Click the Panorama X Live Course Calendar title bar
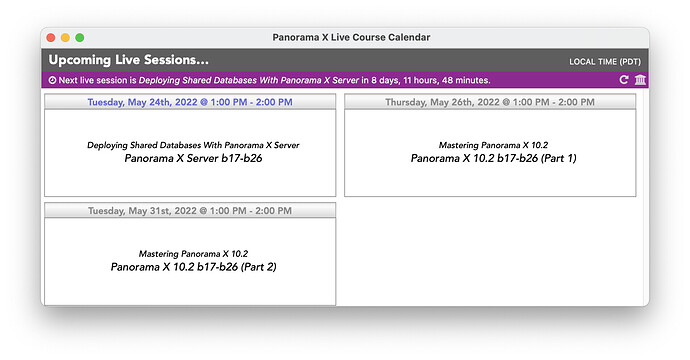This screenshot has height=360, width=690. tap(351, 37)
